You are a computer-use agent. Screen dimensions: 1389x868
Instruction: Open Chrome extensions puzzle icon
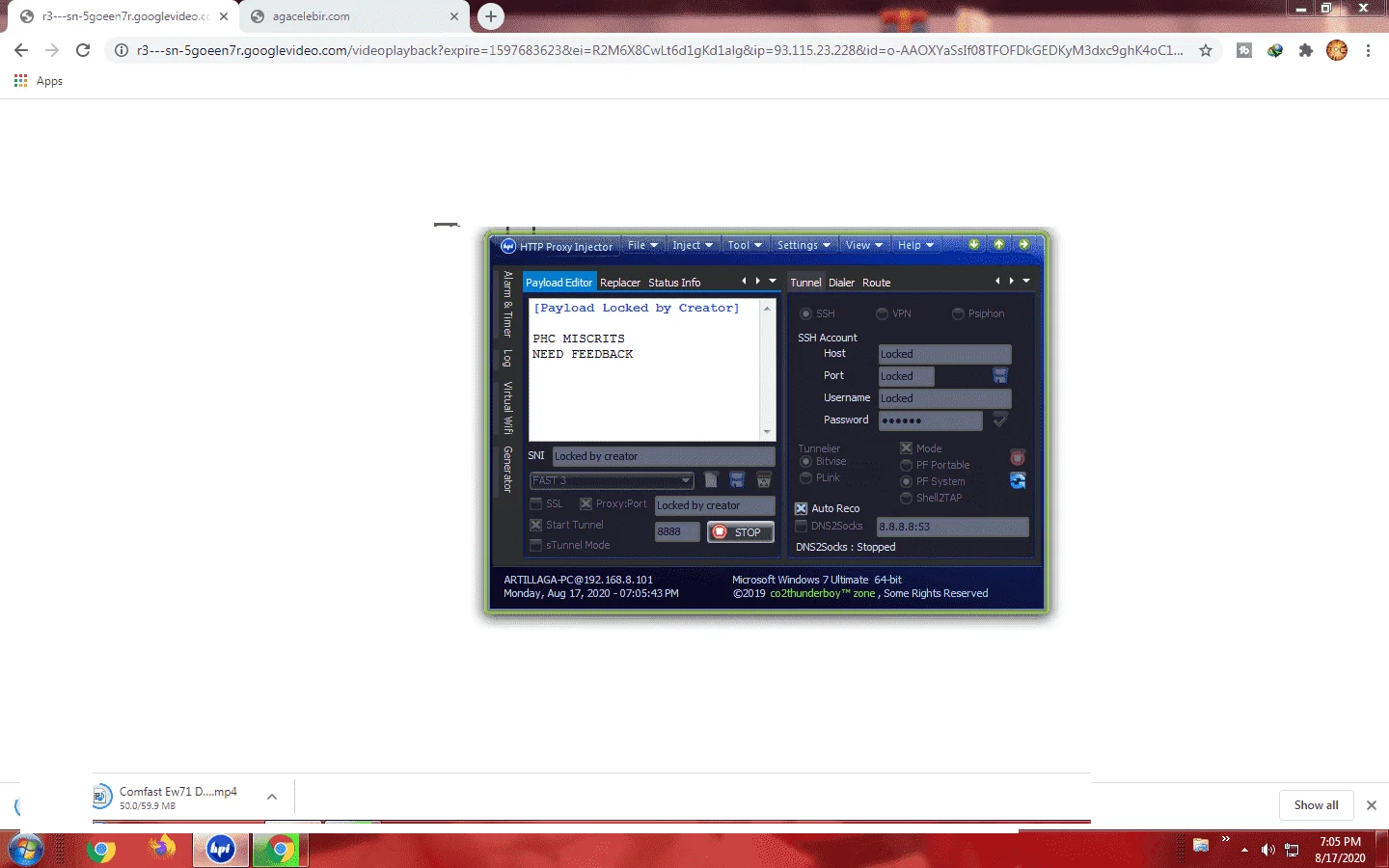(x=1306, y=50)
